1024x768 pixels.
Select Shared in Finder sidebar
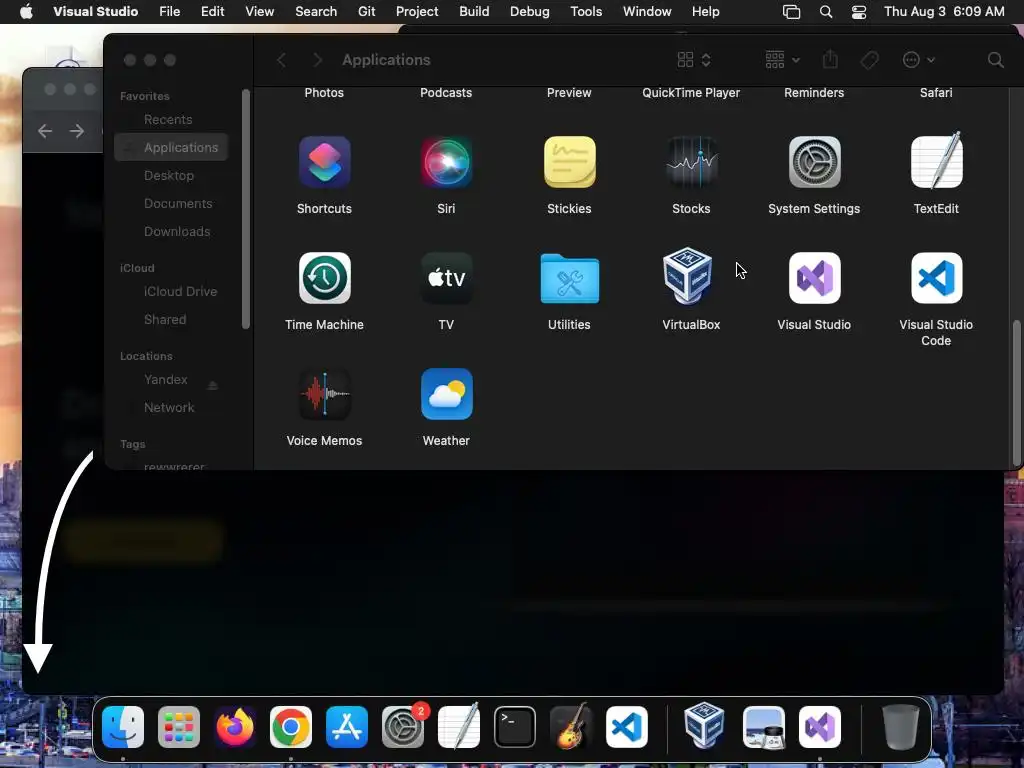point(171,320)
